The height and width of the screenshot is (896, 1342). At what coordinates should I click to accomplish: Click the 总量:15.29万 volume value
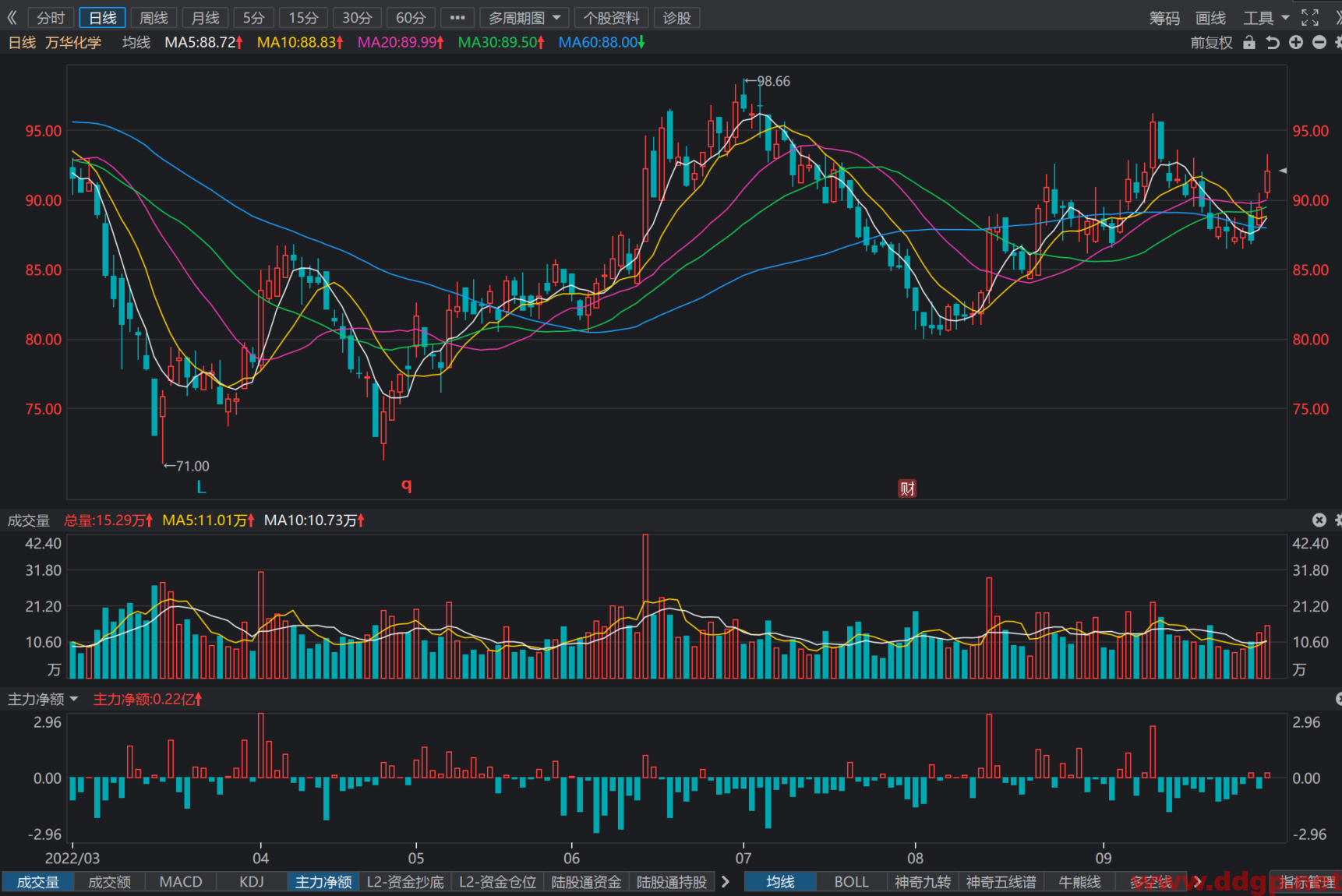(108, 520)
